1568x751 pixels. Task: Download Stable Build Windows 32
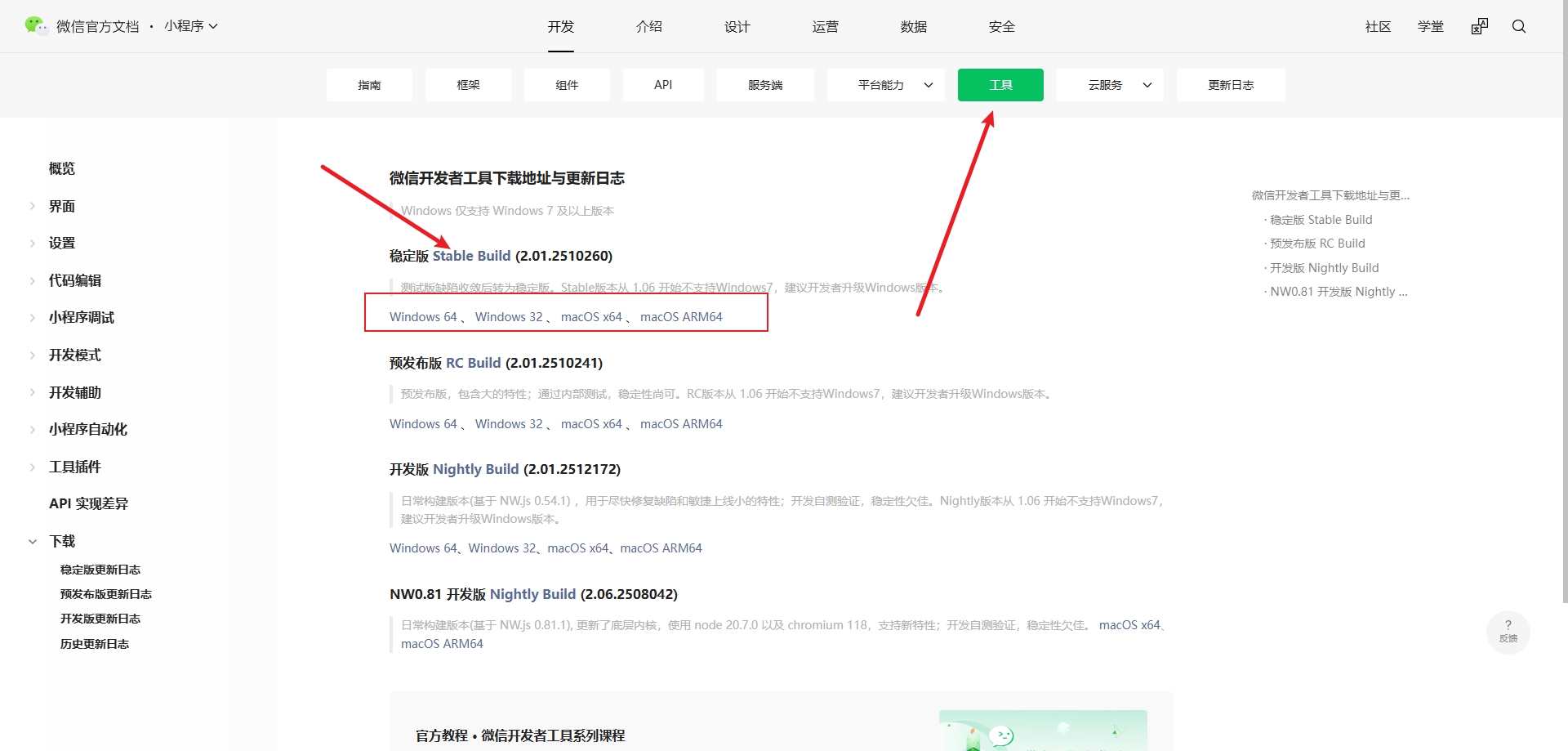[x=509, y=317]
